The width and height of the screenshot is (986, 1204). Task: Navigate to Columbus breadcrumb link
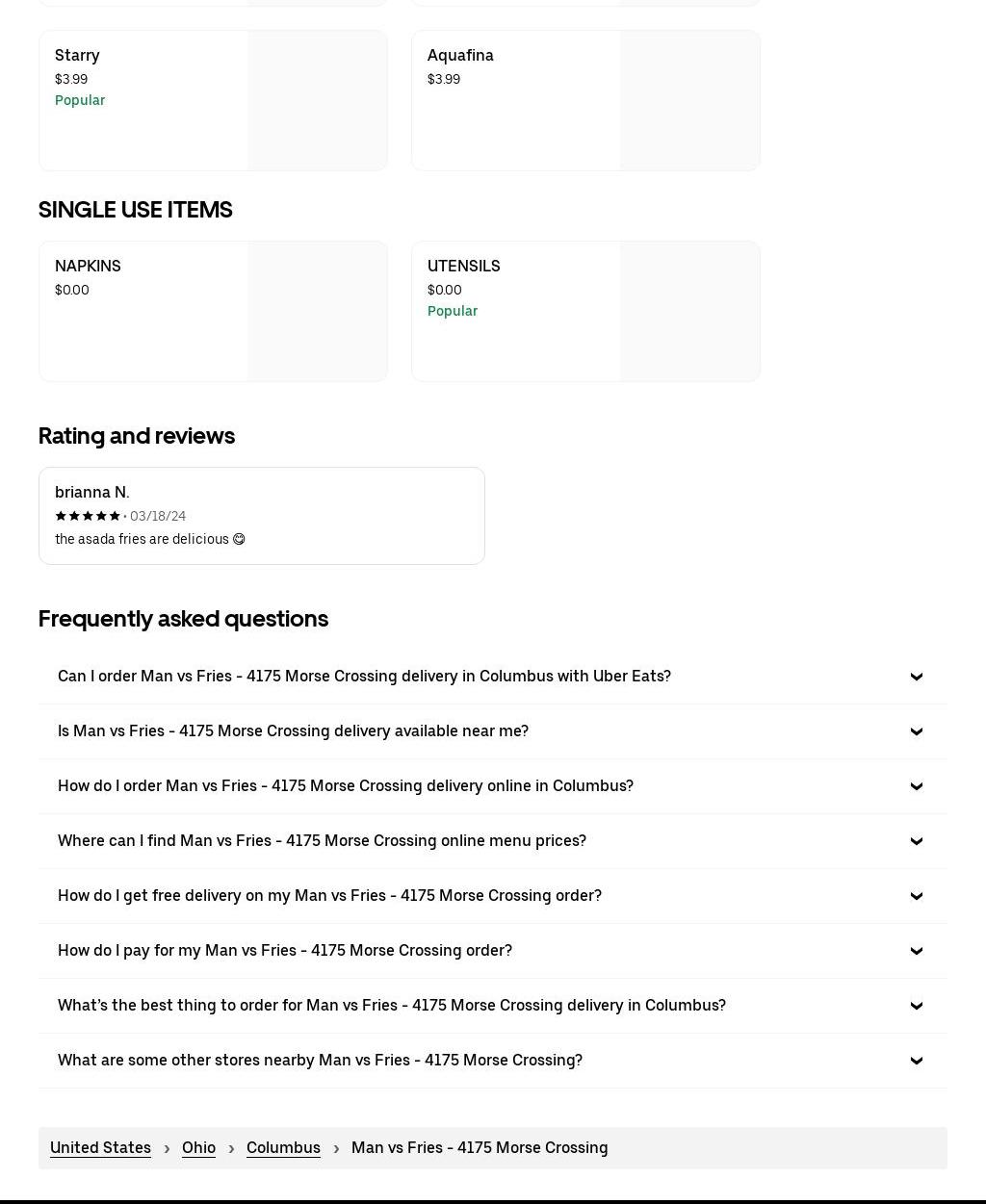283,1147
